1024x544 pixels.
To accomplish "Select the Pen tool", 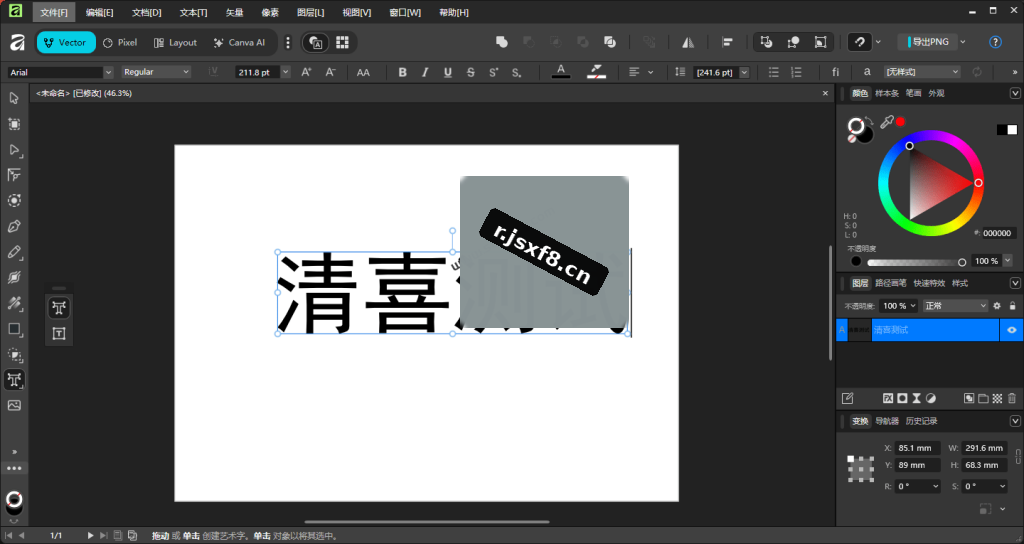I will [x=14, y=227].
